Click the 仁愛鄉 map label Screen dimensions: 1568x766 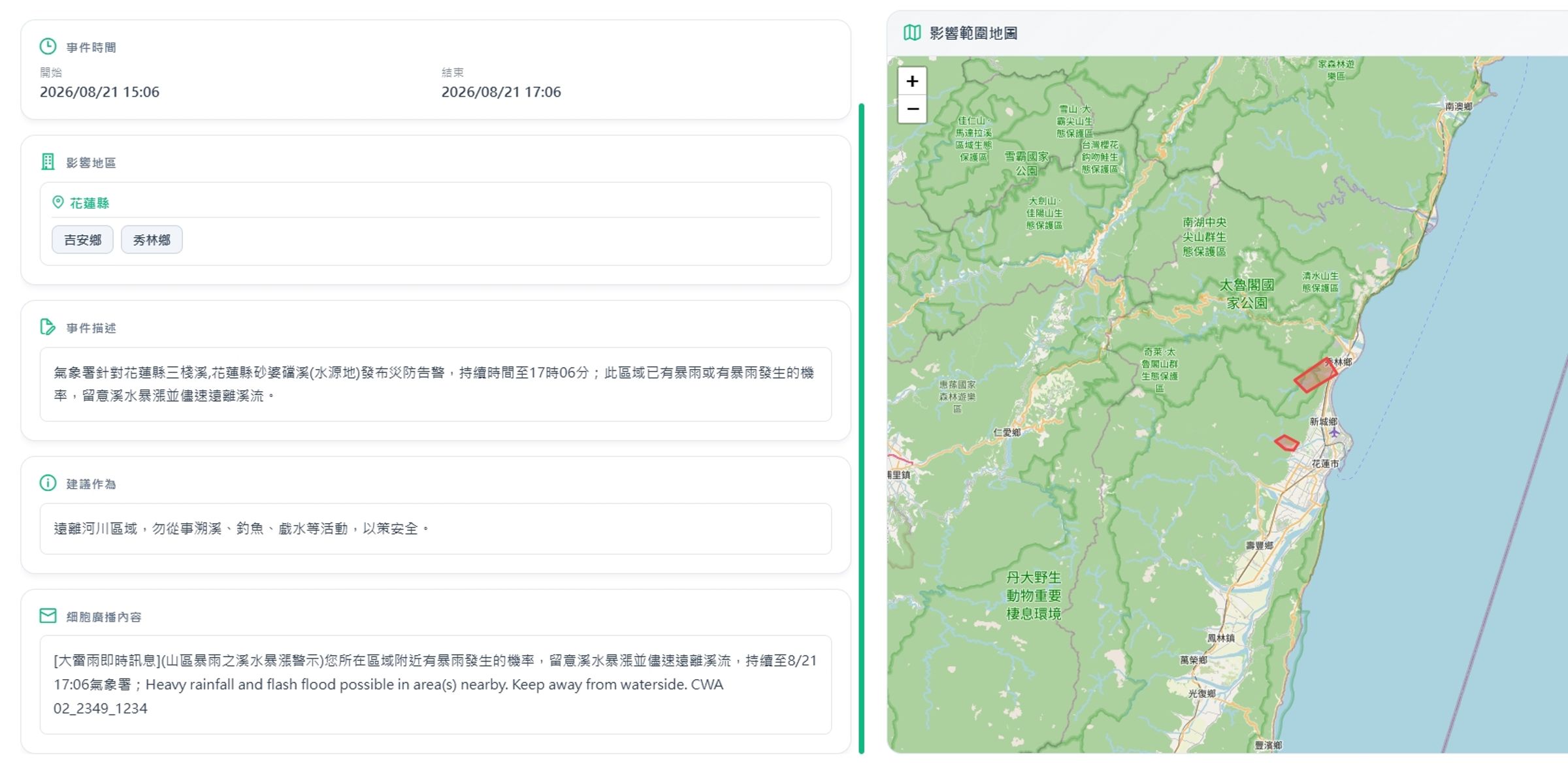pos(1007,432)
